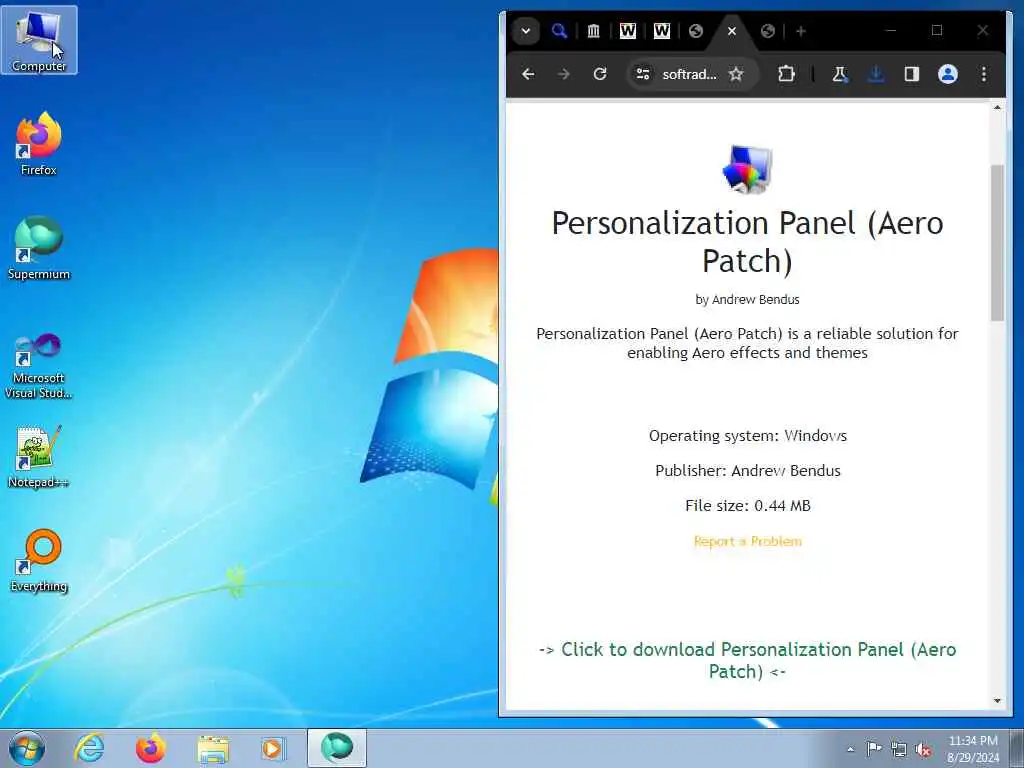1024x768 pixels.
Task: View site information for softradar
Action: 643,74
